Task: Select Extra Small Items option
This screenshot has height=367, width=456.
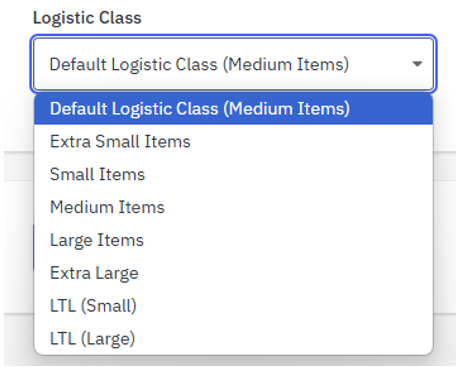Action: (233, 141)
